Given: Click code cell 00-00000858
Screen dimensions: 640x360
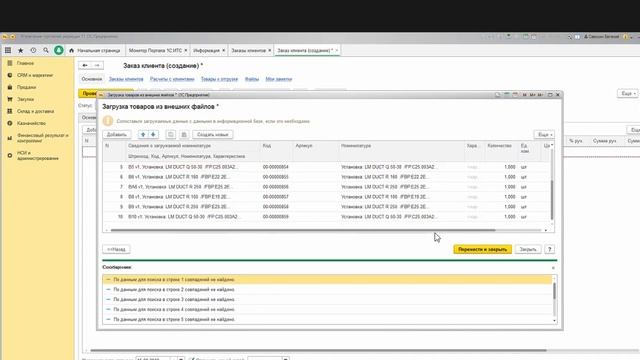Looking at the screenshot, I should (276, 207).
